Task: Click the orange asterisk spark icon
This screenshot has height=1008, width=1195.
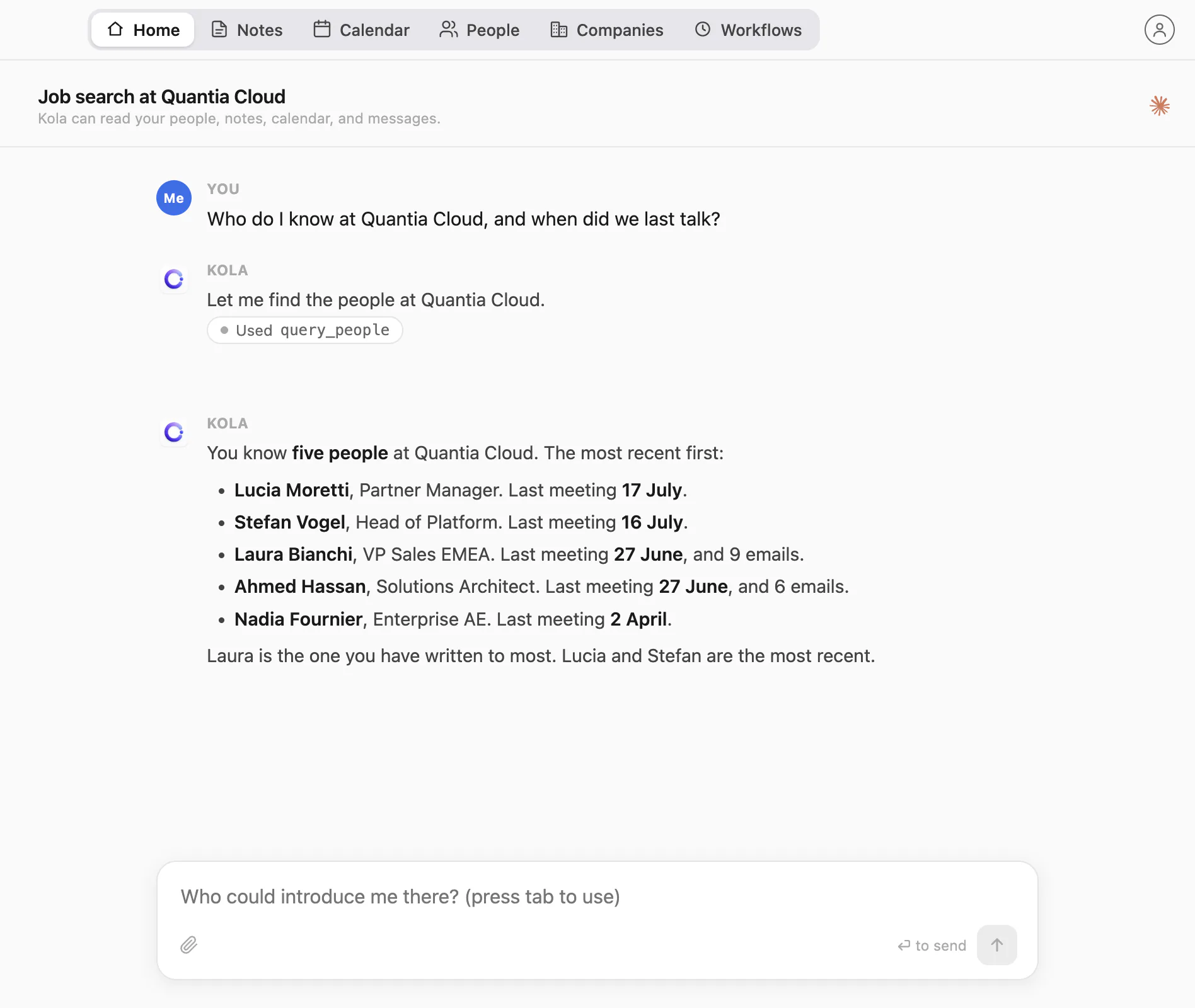Action: [1160, 105]
